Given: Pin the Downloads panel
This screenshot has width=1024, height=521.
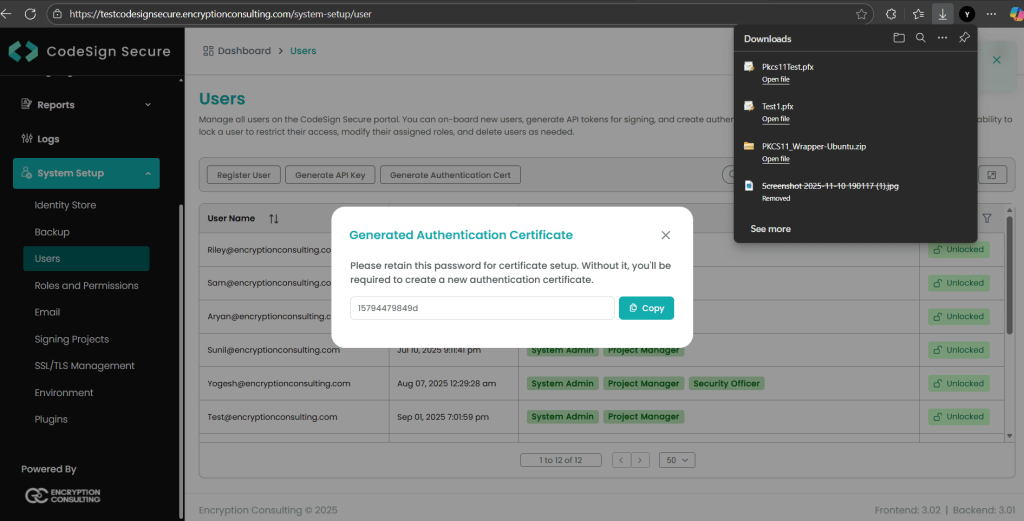Looking at the screenshot, I should coord(964,38).
